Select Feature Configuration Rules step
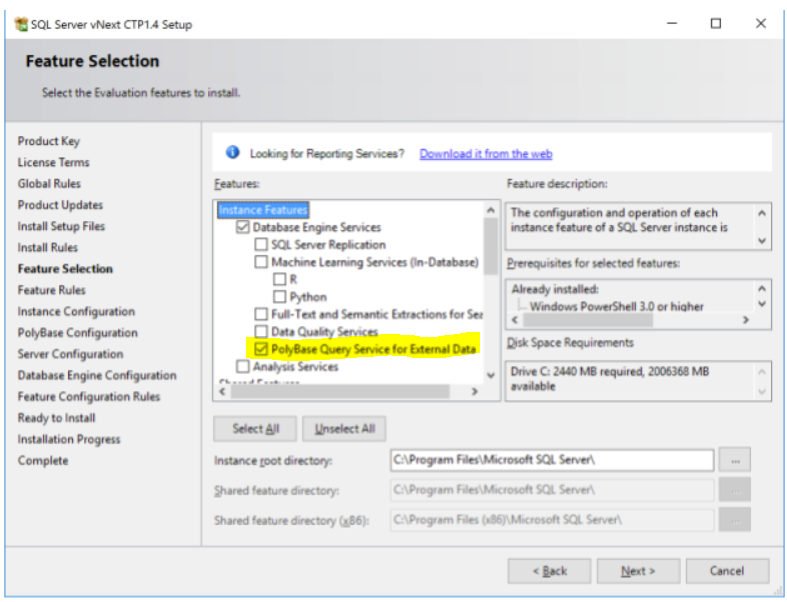The width and height of the screenshot is (787, 602). [x=89, y=397]
